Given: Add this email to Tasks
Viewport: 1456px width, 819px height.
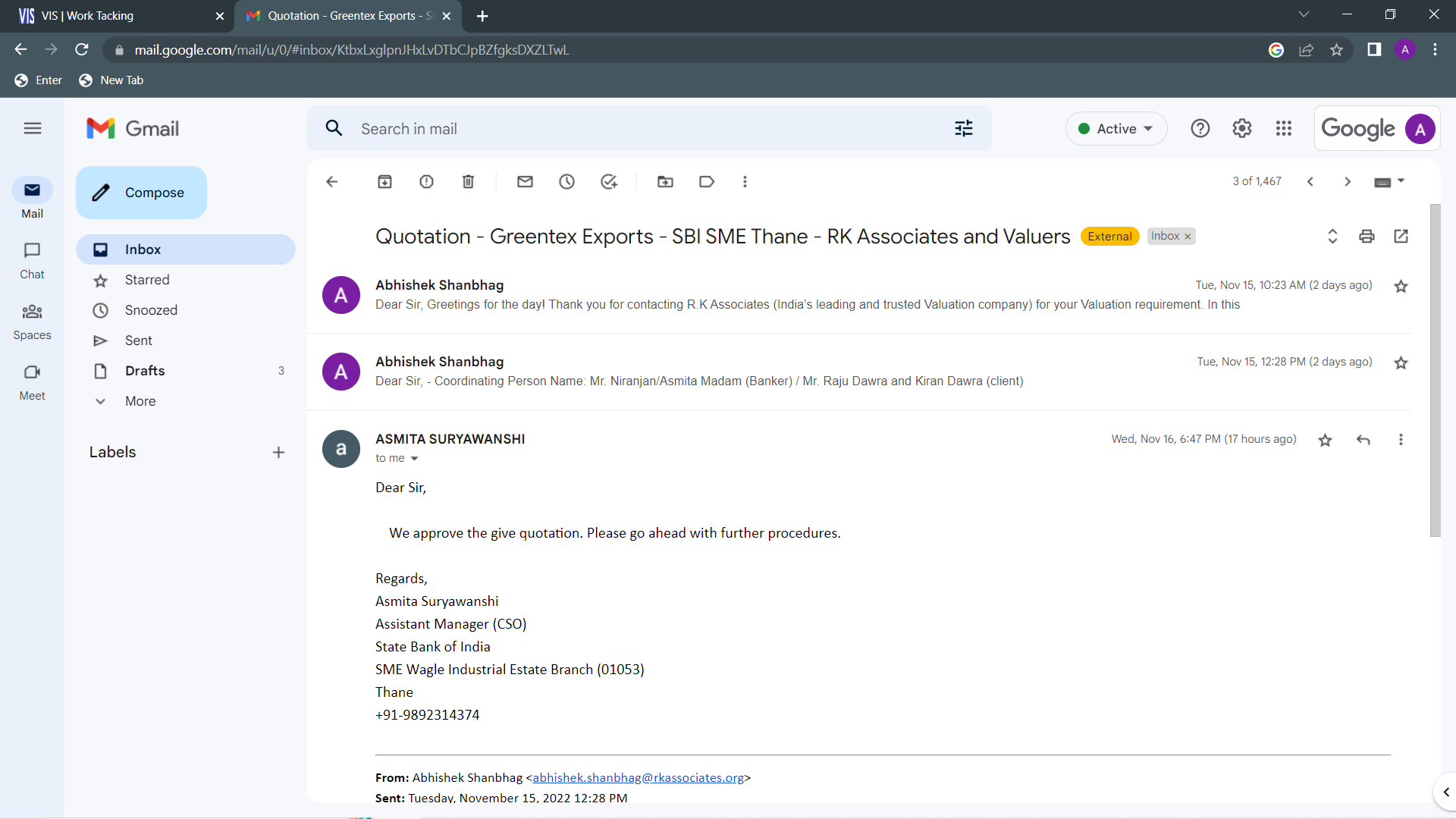Looking at the screenshot, I should [x=608, y=182].
